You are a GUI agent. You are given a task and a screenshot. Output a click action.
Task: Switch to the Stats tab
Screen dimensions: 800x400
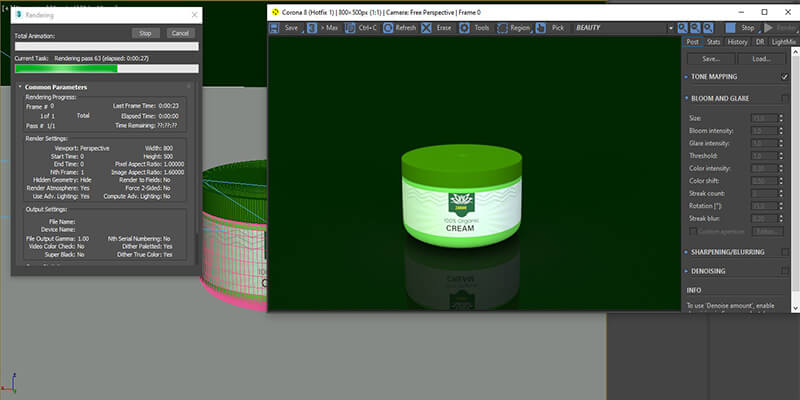pyautogui.click(x=713, y=42)
